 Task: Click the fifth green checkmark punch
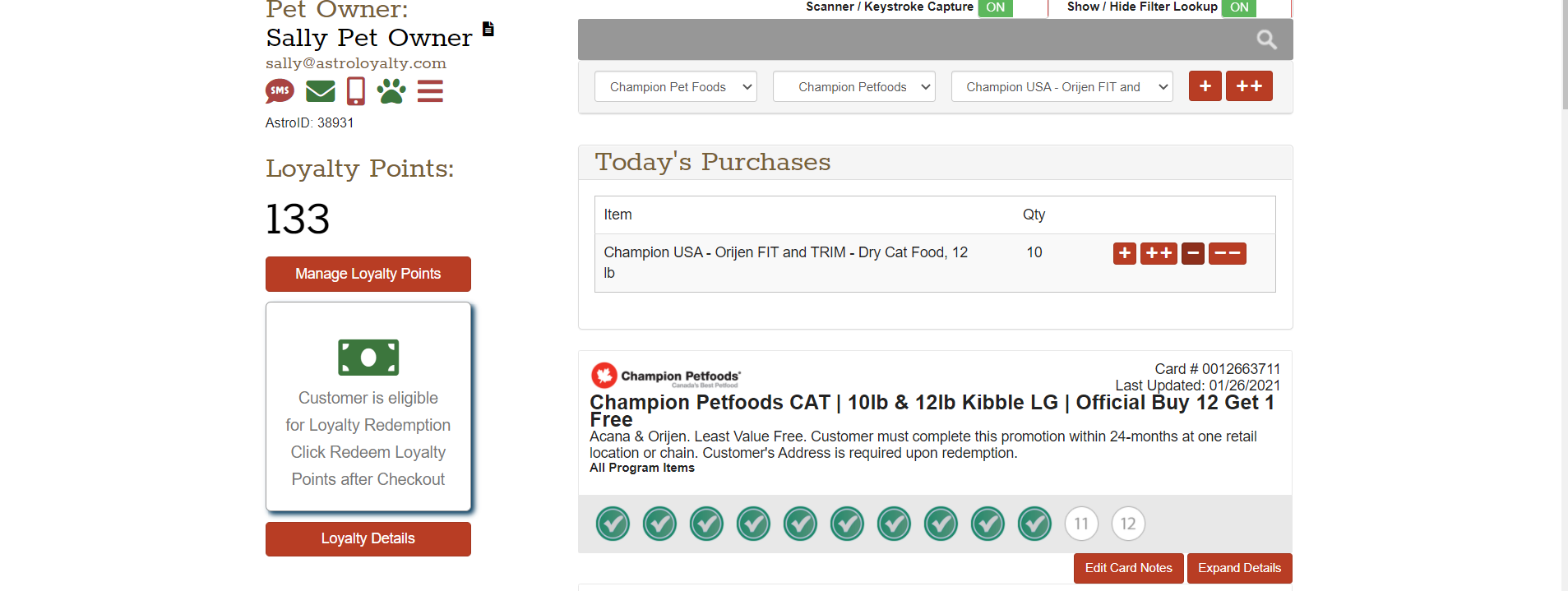click(x=800, y=524)
